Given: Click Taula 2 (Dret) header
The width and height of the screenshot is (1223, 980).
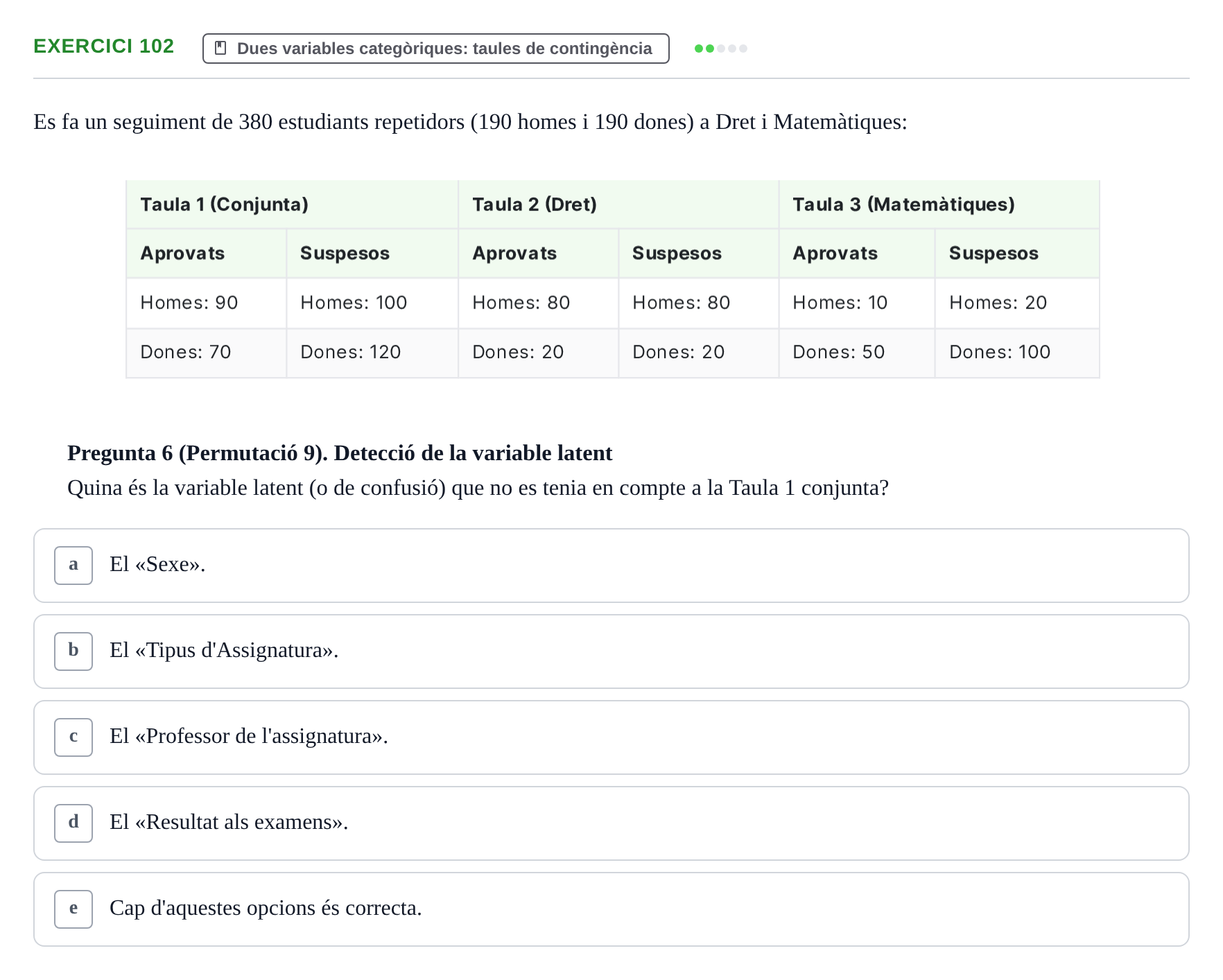Looking at the screenshot, I should pyautogui.click(x=618, y=204).
